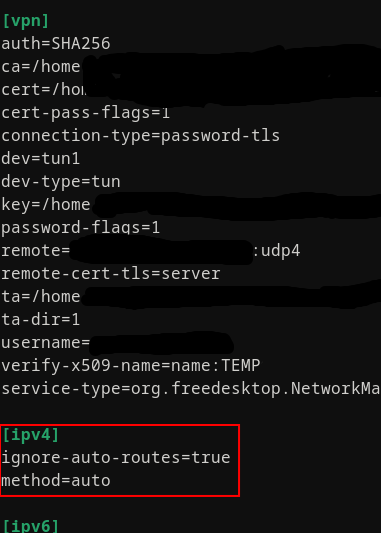Click the ta-dir=1 line
The image size is (381, 533).
pos(41,320)
